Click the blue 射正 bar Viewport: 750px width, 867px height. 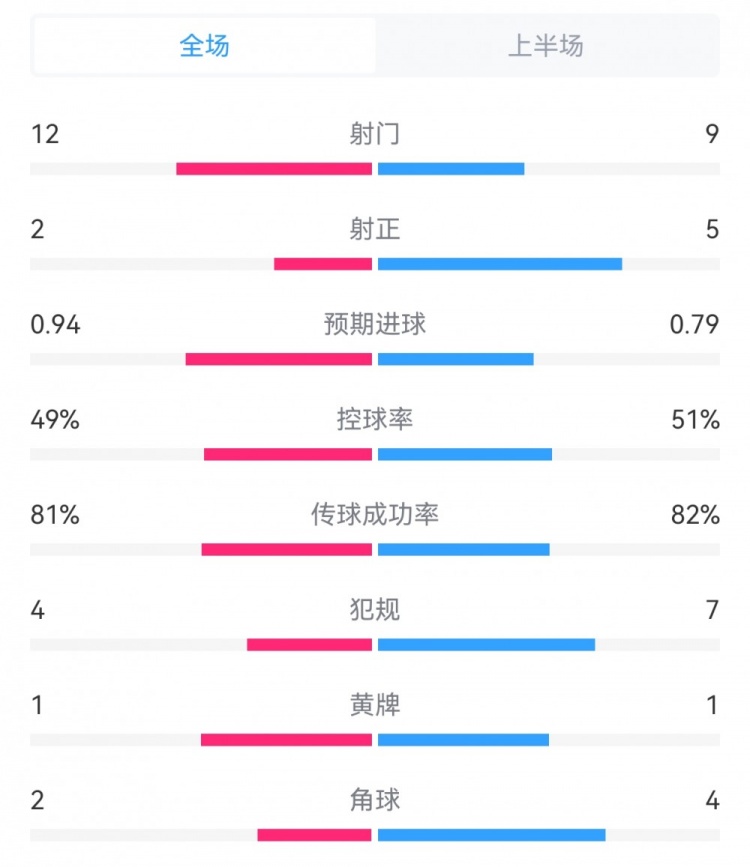pyautogui.click(x=500, y=264)
